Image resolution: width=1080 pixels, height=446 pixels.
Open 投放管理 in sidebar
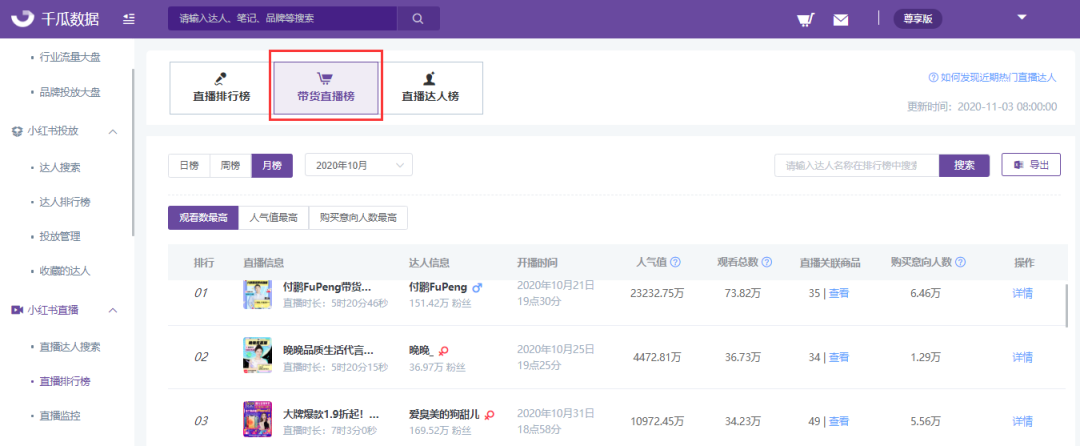(x=60, y=236)
